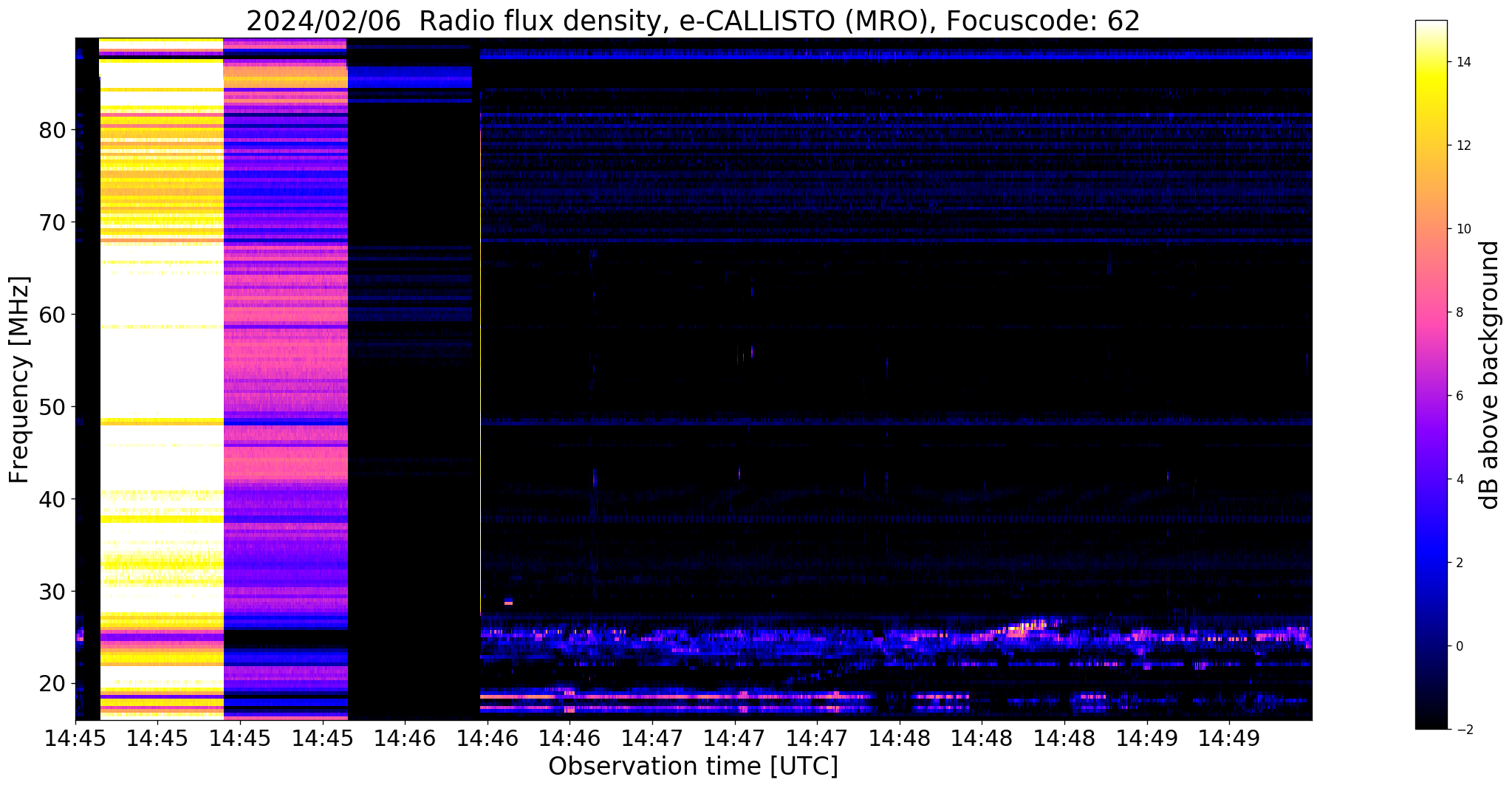This screenshot has height=788, width=1512.
Task: Click the colorbar tick value '12'
Action: pos(1463,145)
